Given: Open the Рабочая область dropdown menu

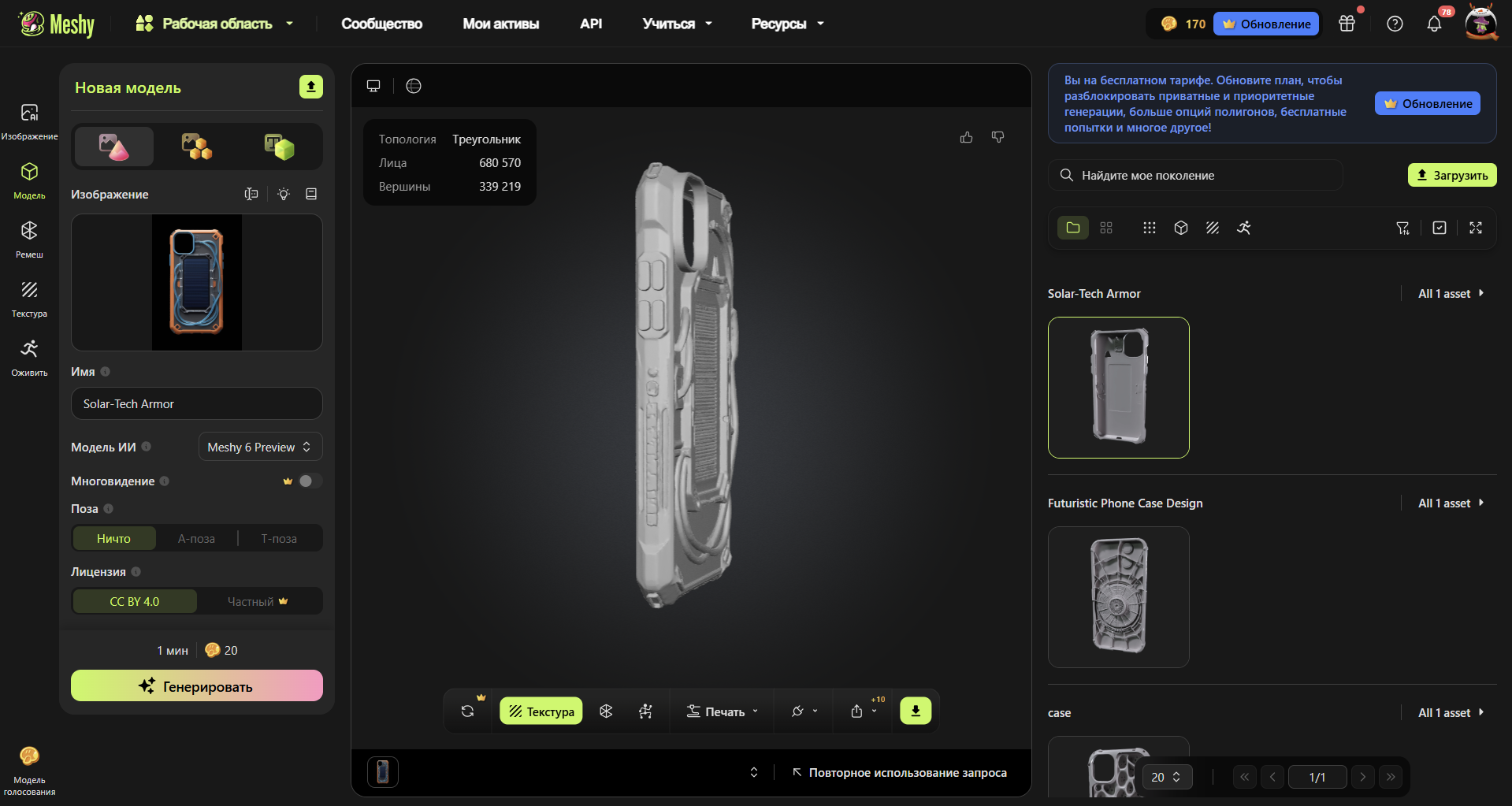Looking at the screenshot, I should click(x=214, y=24).
